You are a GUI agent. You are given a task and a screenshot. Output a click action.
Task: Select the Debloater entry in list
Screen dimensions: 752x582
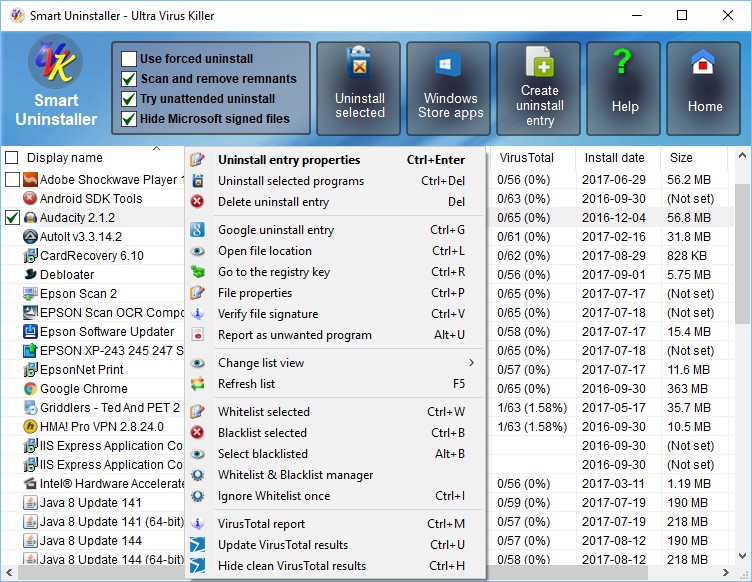coord(67,275)
